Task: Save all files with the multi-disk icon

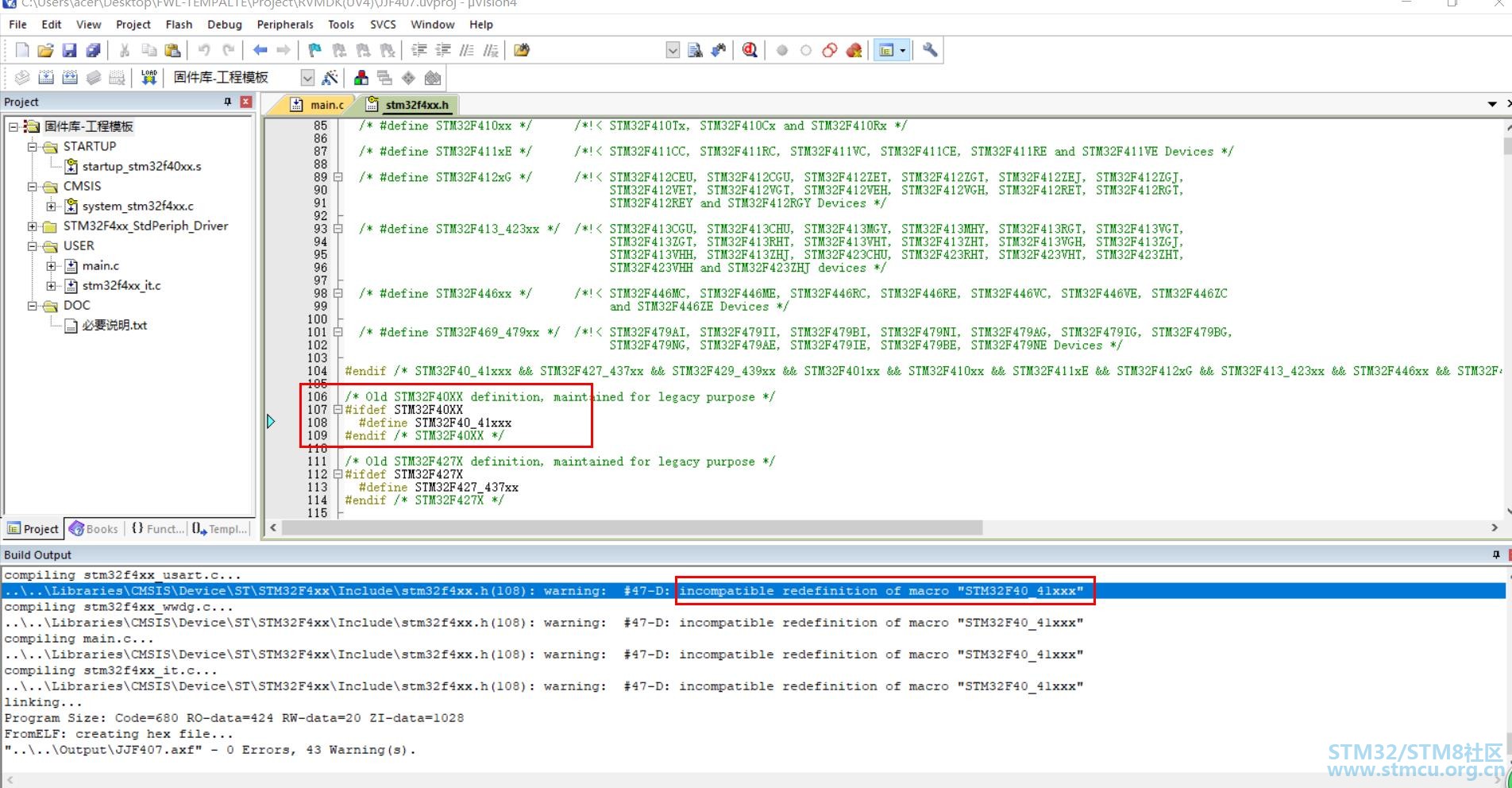Action: pyautogui.click(x=93, y=51)
